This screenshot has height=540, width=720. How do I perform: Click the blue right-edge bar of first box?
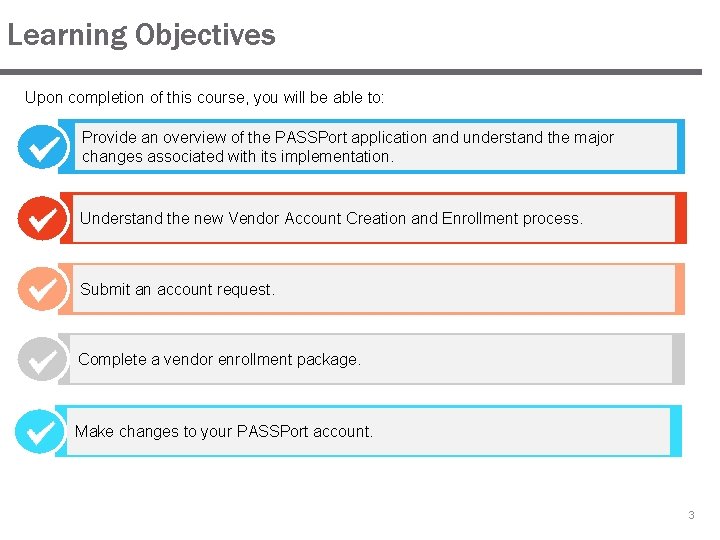[680, 146]
